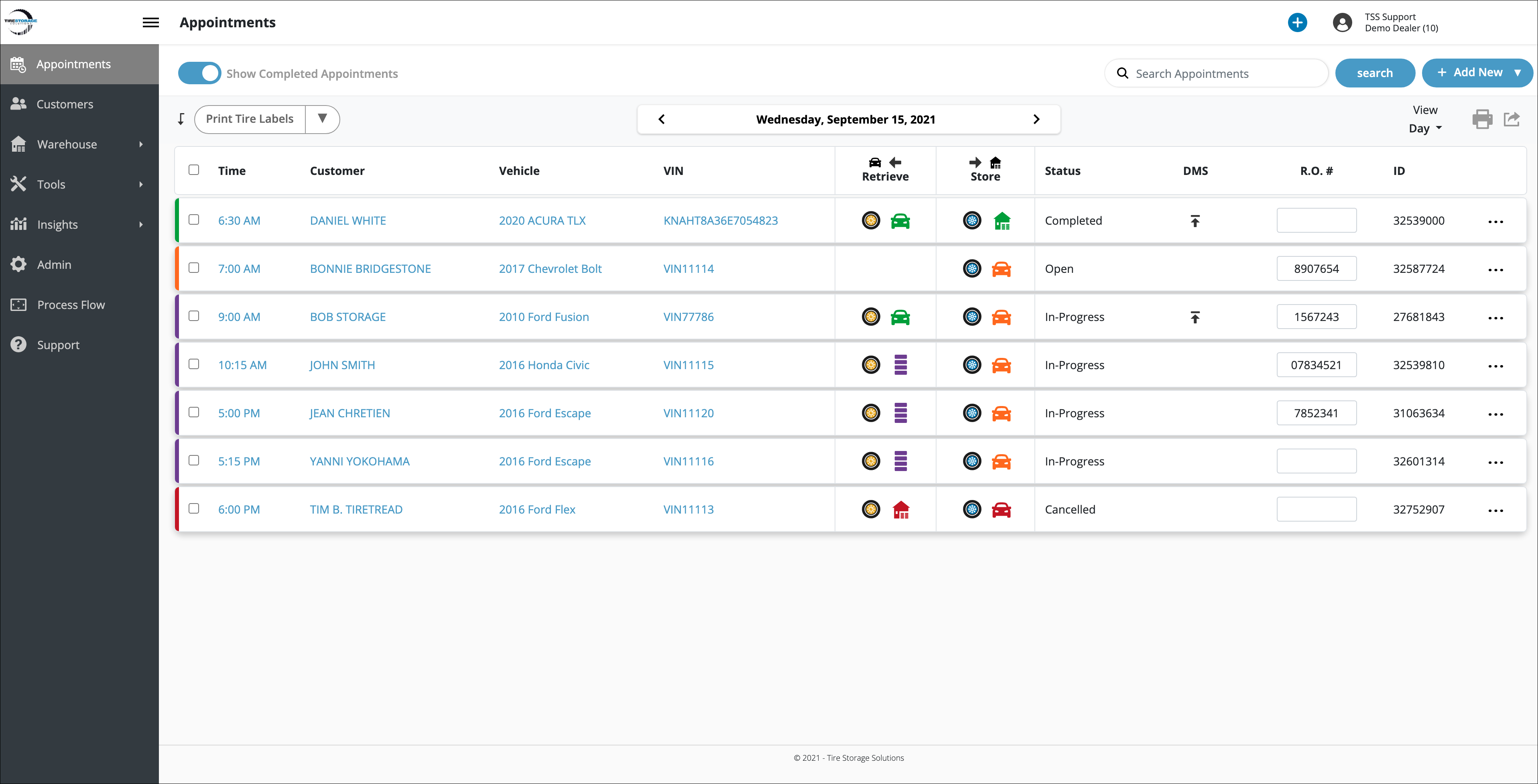Click purple tire stack icon for John Smith
This screenshot has width=1538, height=784.
tap(900, 365)
